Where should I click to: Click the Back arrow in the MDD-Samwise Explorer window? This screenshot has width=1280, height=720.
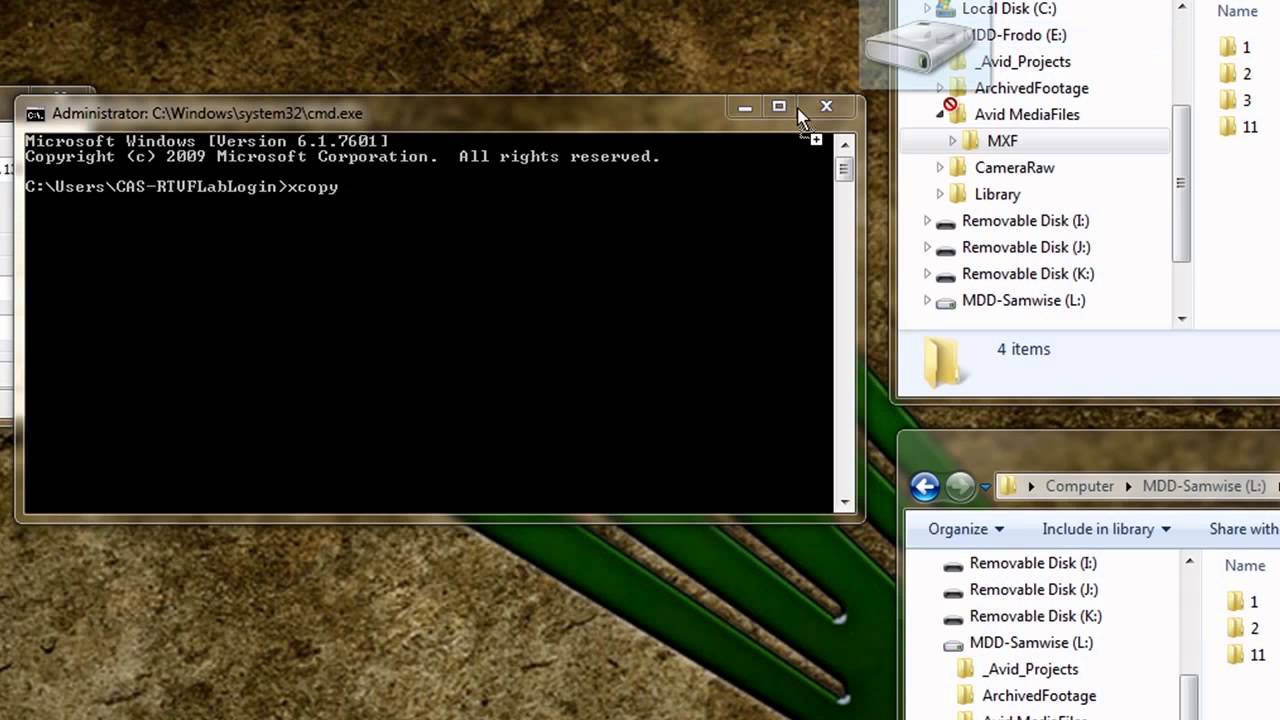pyautogui.click(x=925, y=487)
